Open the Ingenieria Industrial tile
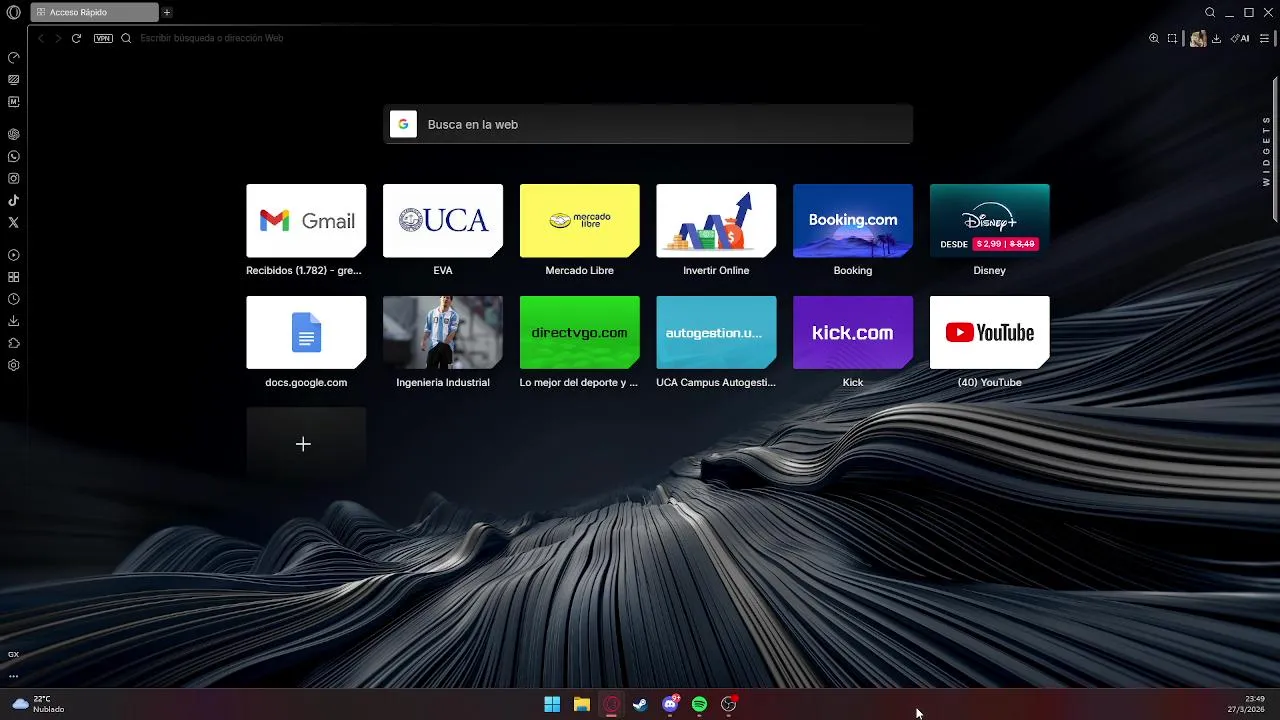 tap(443, 332)
